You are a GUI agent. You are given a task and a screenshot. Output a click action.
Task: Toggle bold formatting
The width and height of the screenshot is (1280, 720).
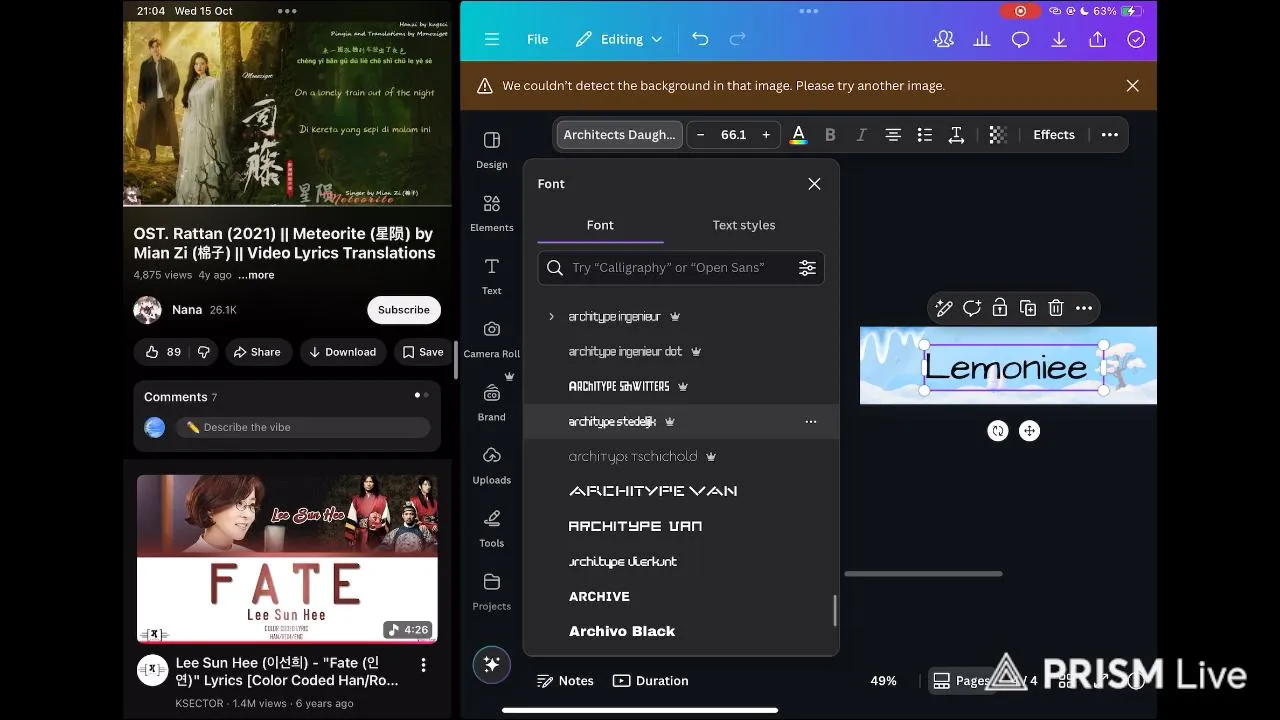(830, 135)
